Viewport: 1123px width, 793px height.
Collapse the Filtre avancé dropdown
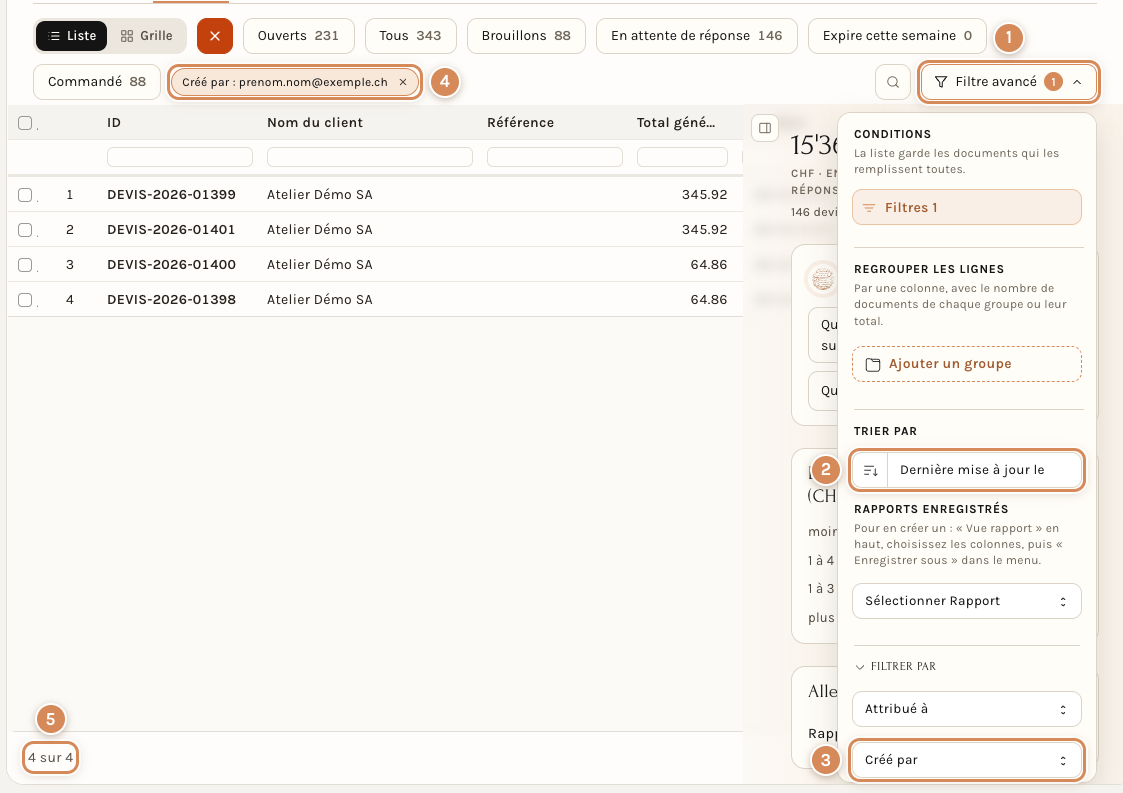click(1008, 82)
